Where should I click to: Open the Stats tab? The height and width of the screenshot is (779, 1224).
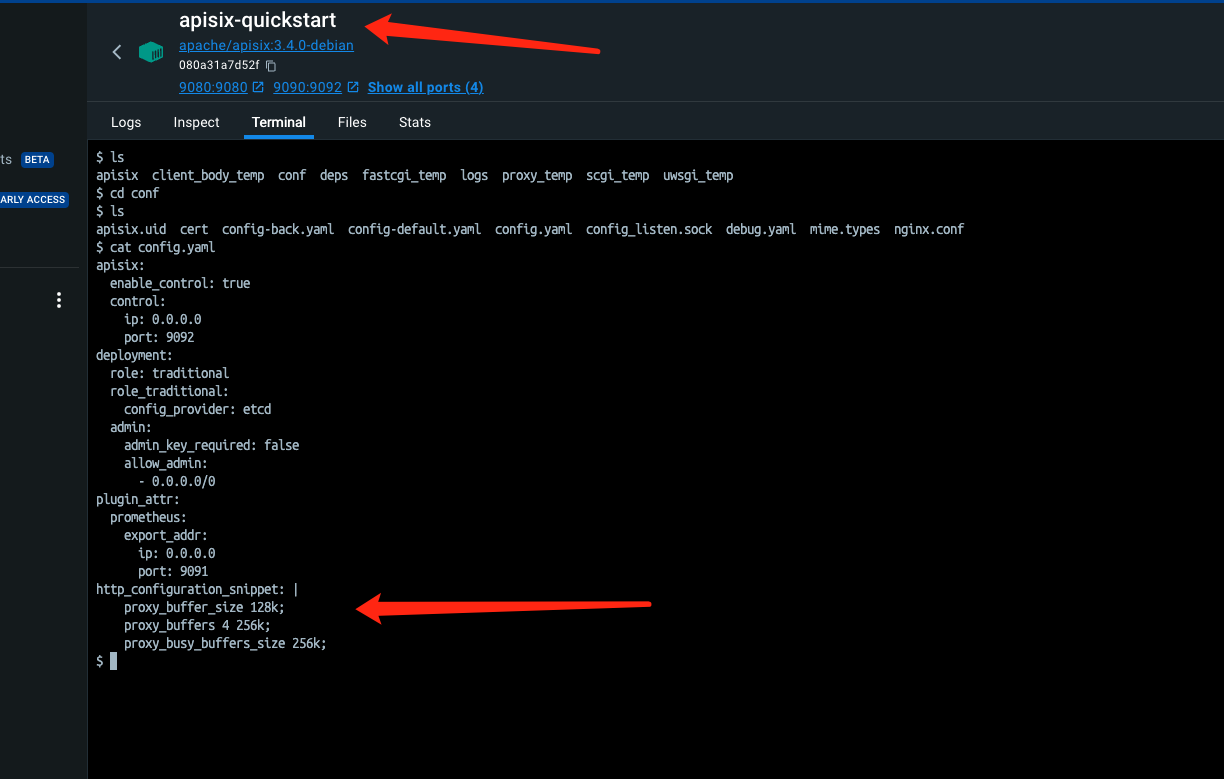tap(415, 122)
